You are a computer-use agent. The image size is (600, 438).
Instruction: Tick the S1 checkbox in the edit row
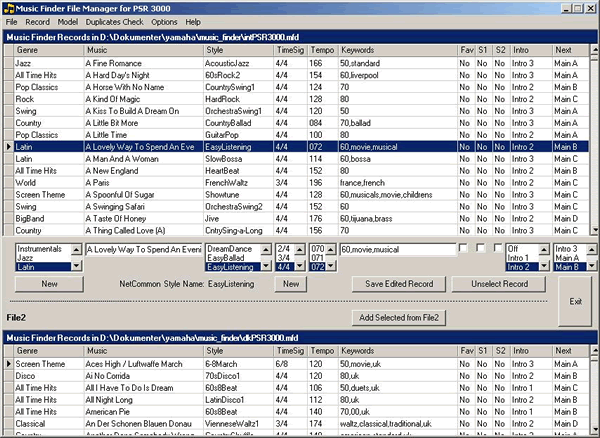coord(480,248)
